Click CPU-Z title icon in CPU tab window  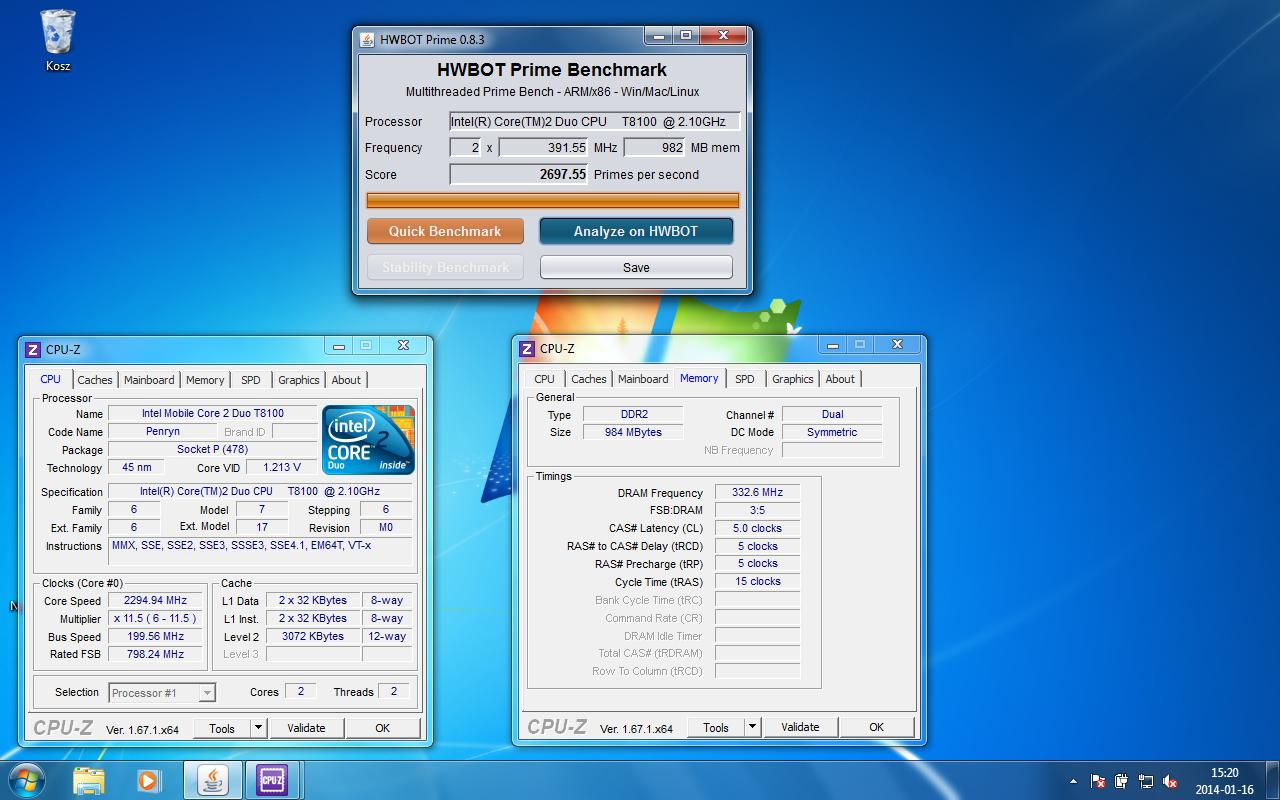point(33,349)
